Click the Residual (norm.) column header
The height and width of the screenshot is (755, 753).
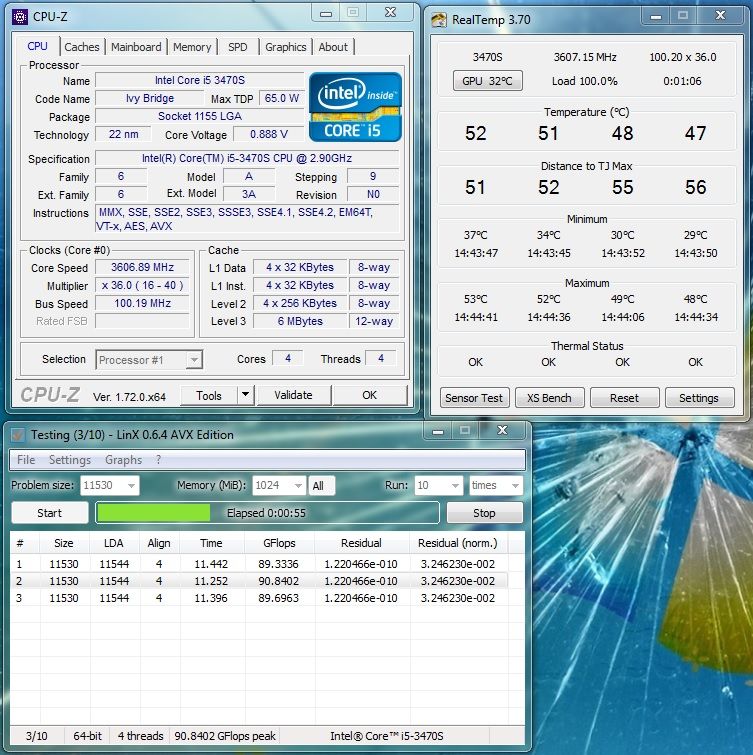tap(457, 543)
